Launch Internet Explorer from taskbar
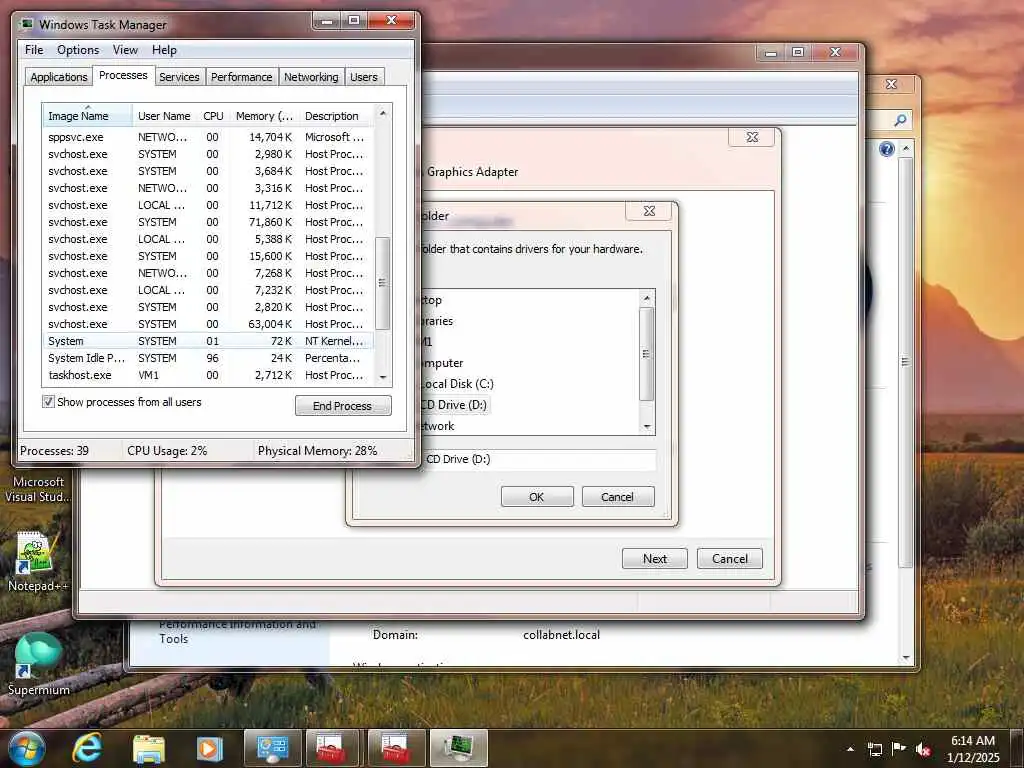The width and height of the screenshot is (1024, 768). [87, 748]
